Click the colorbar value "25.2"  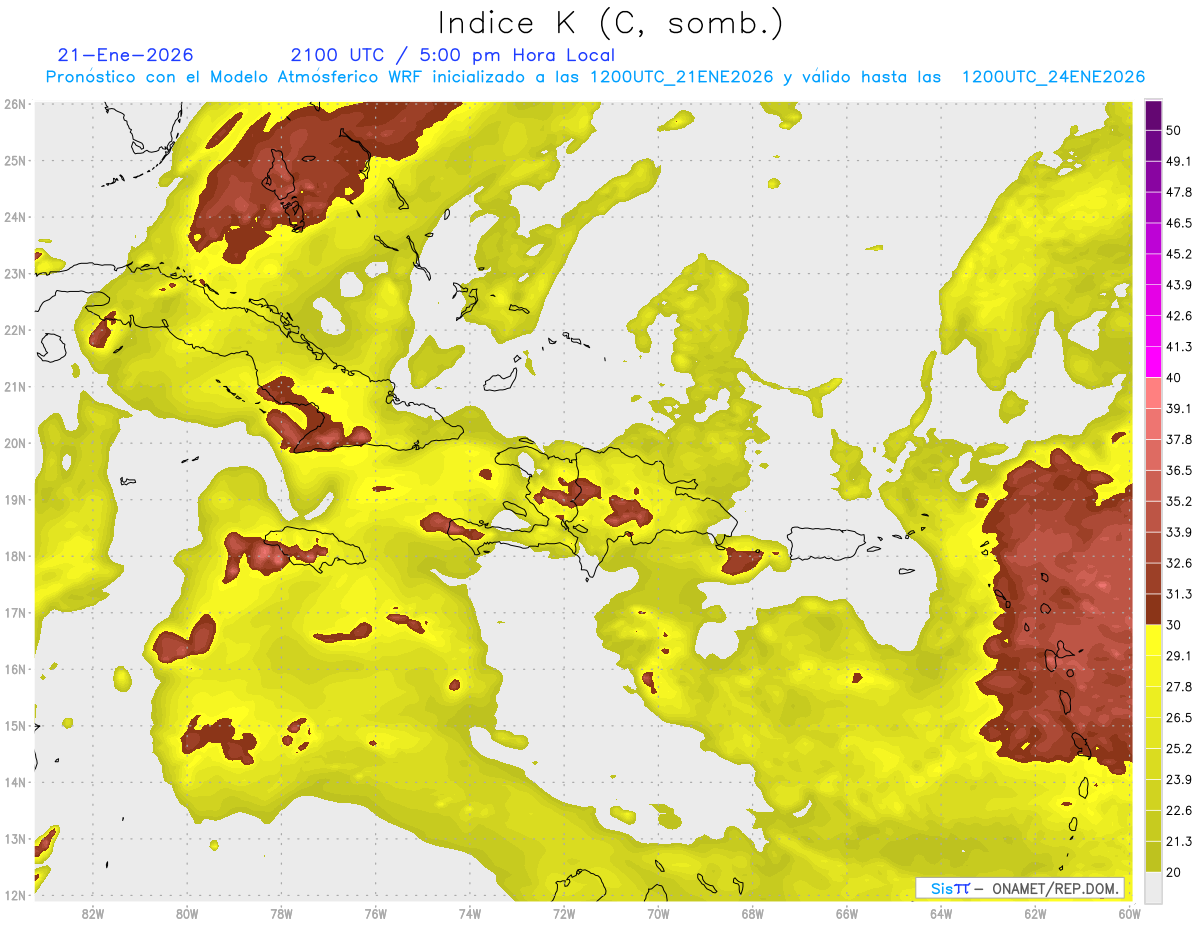tap(1178, 748)
